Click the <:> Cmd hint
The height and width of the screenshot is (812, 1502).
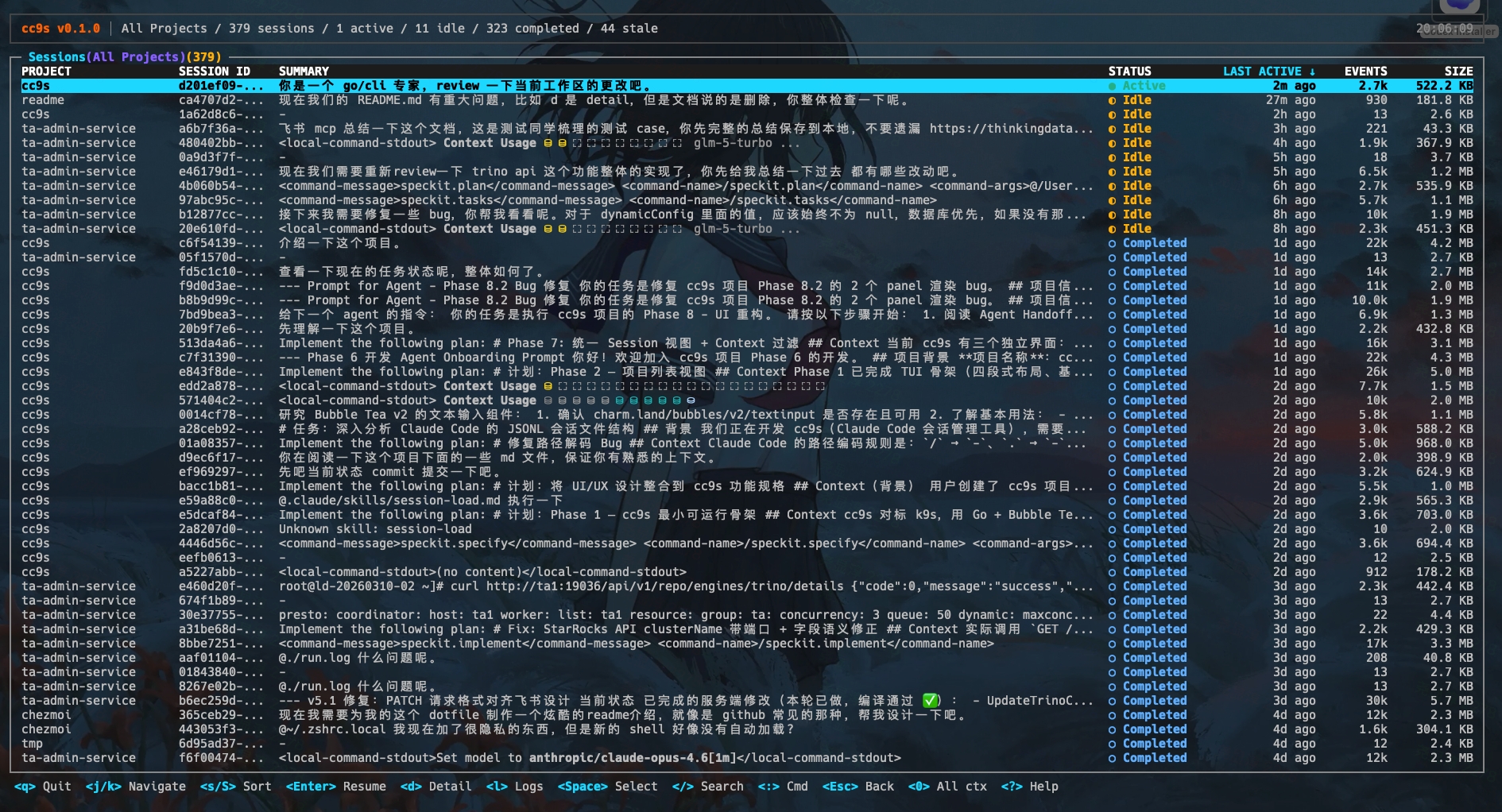(x=783, y=787)
